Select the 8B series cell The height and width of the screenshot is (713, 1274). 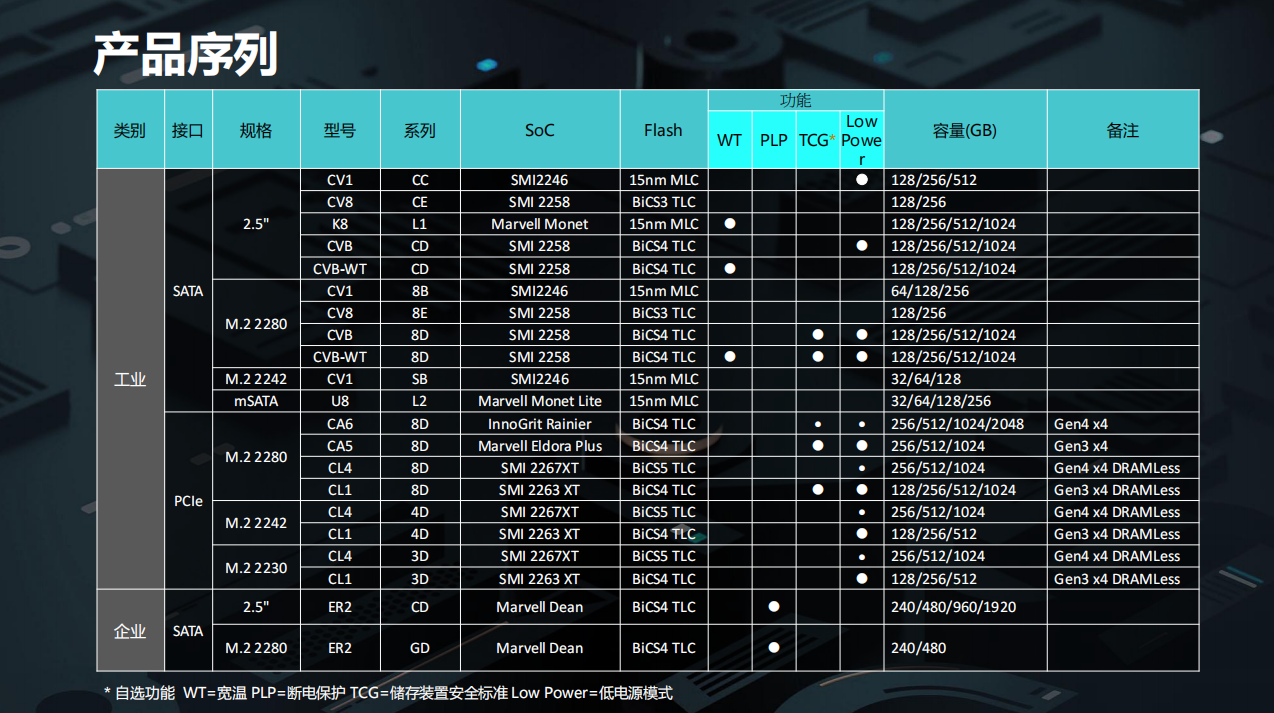420,291
